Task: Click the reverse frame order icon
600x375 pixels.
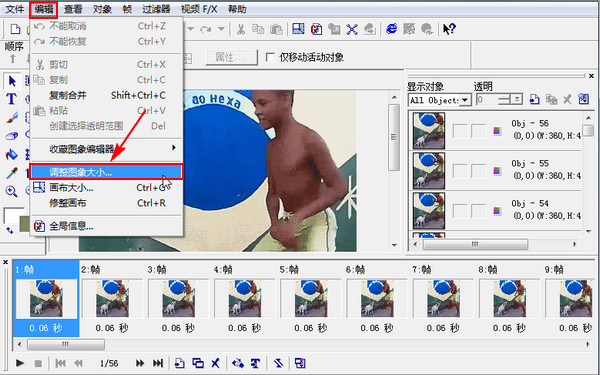Action: pos(278,363)
